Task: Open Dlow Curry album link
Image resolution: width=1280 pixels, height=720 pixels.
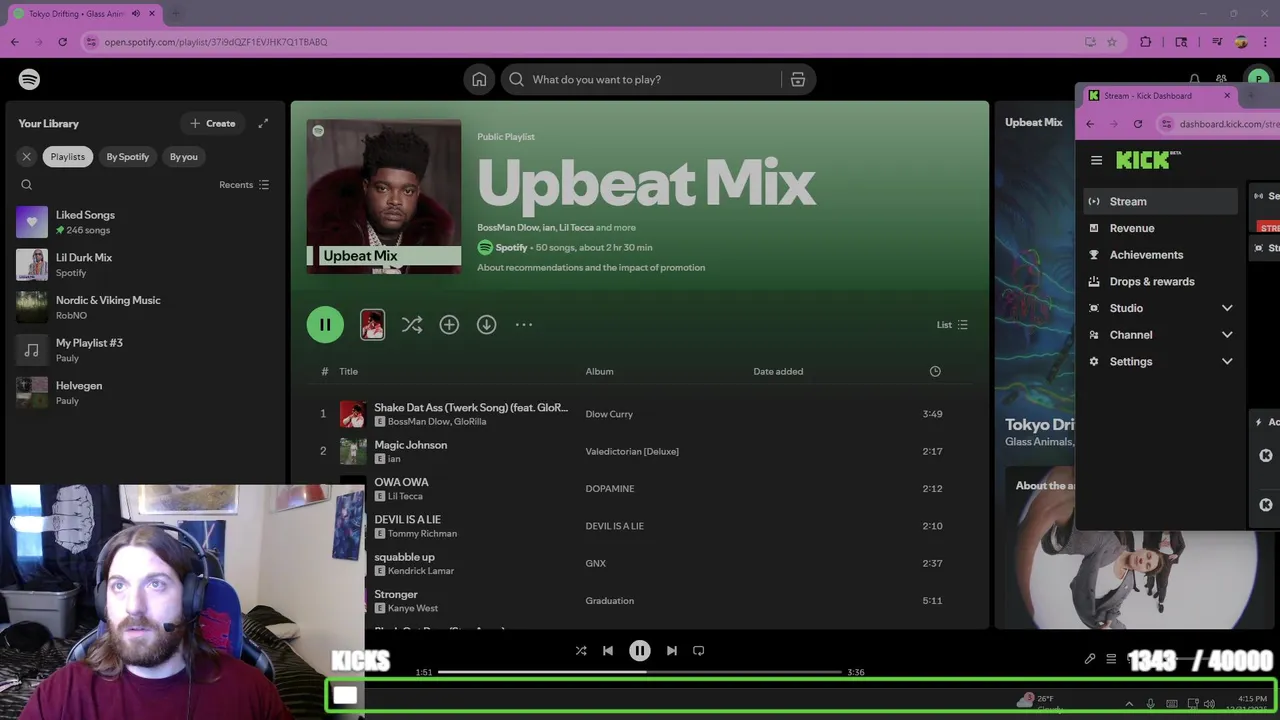Action: pyautogui.click(x=609, y=414)
